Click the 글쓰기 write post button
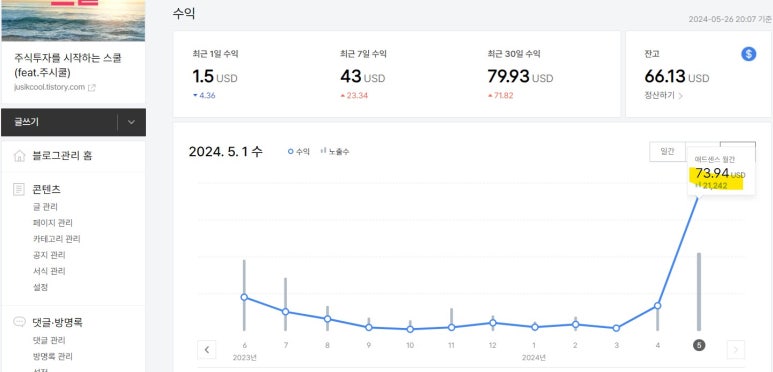 pyautogui.click(x=59, y=122)
